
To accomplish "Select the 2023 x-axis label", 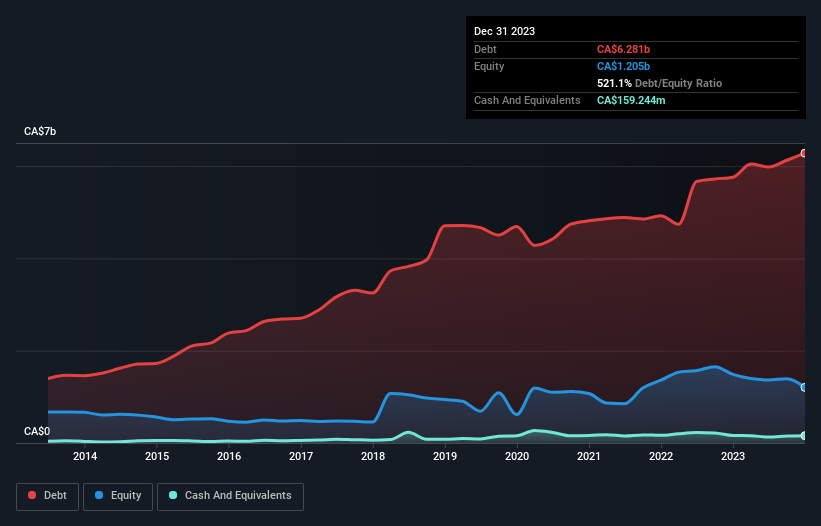I will pos(733,456).
